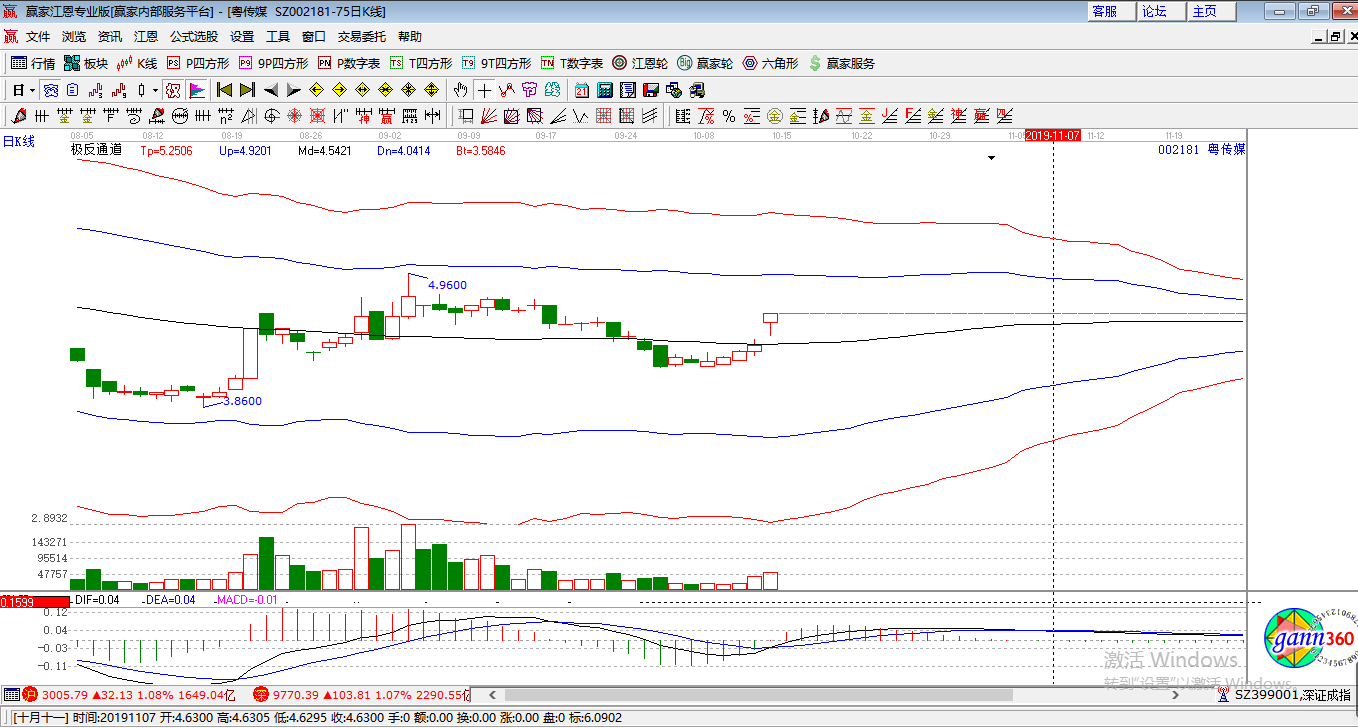Click the Bt=3.5846 indicator value

point(481,151)
